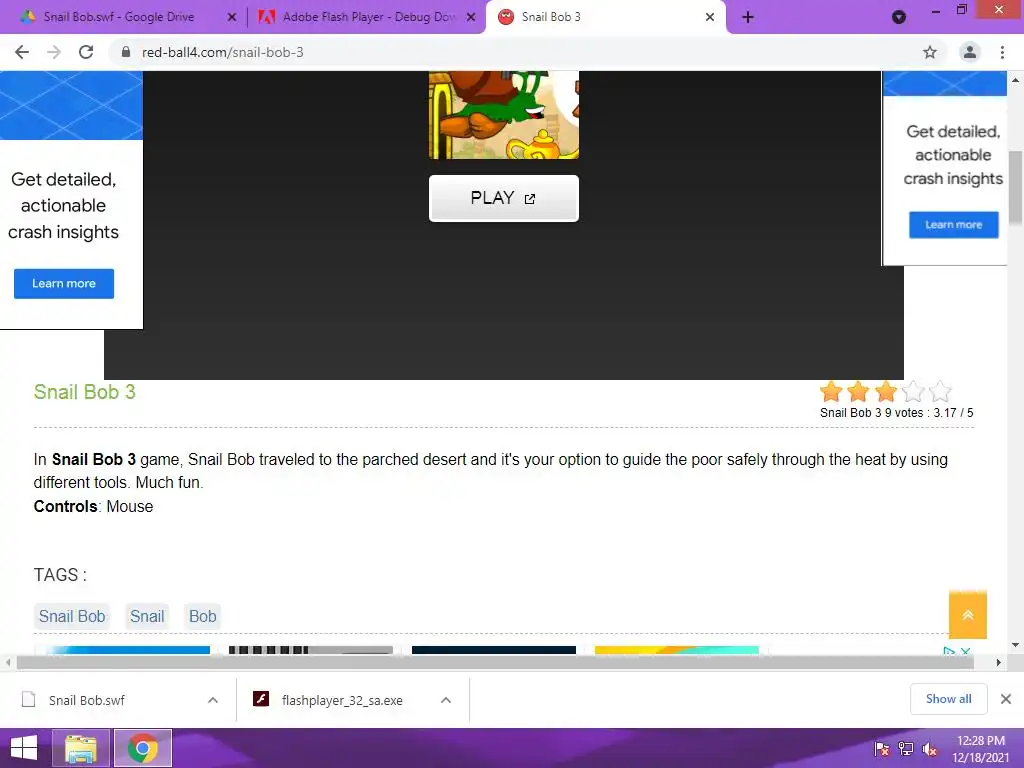Click the horizontal scrollbar thumb
Viewport: 1024px width, 768px height.
pyautogui.click(x=496, y=662)
